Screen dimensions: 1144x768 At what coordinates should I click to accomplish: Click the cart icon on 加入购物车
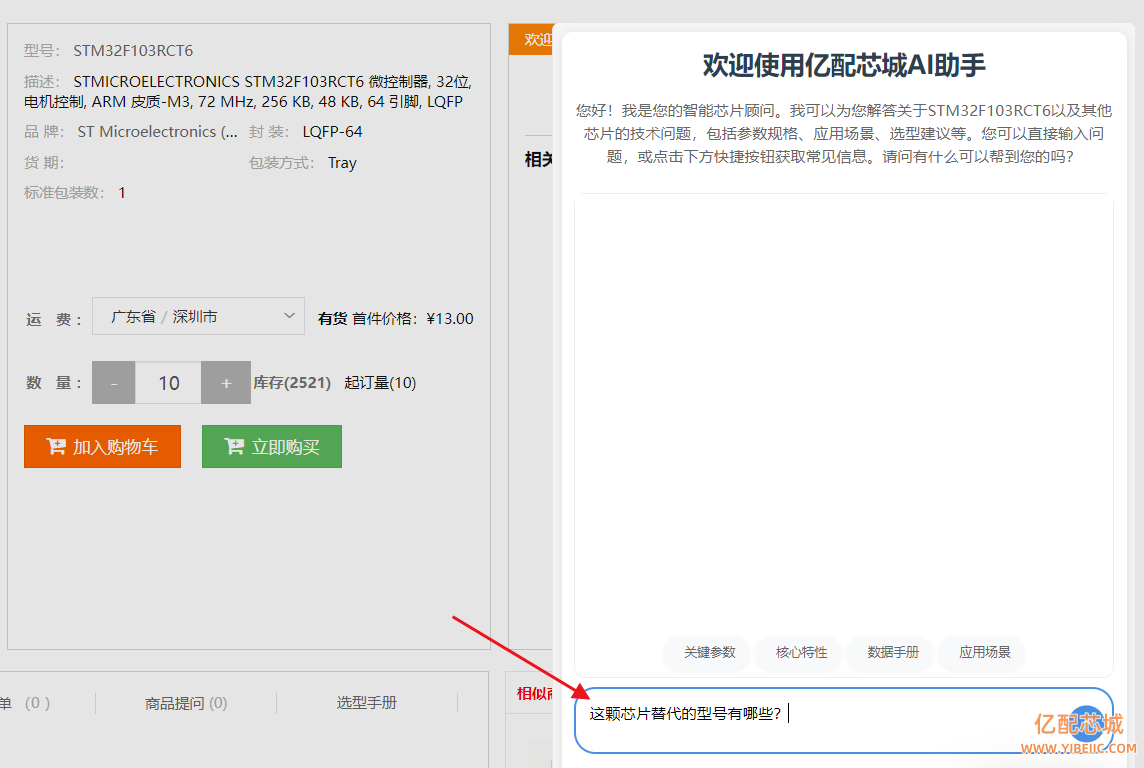pyautogui.click(x=56, y=447)
